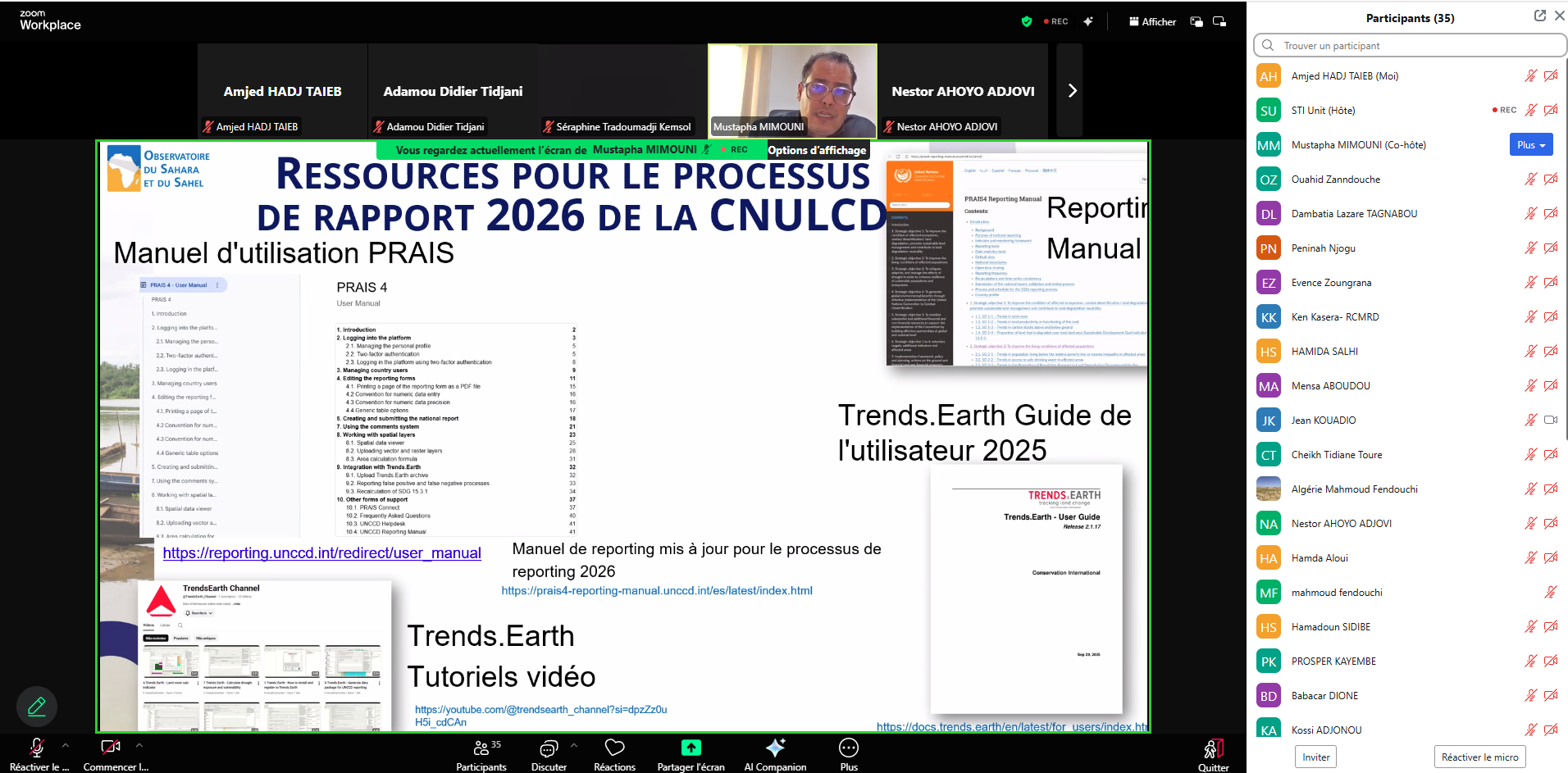Open the Plus options icon in the toolbar
The height and width of the screenshot is (773, 1568).
[848, 750]
